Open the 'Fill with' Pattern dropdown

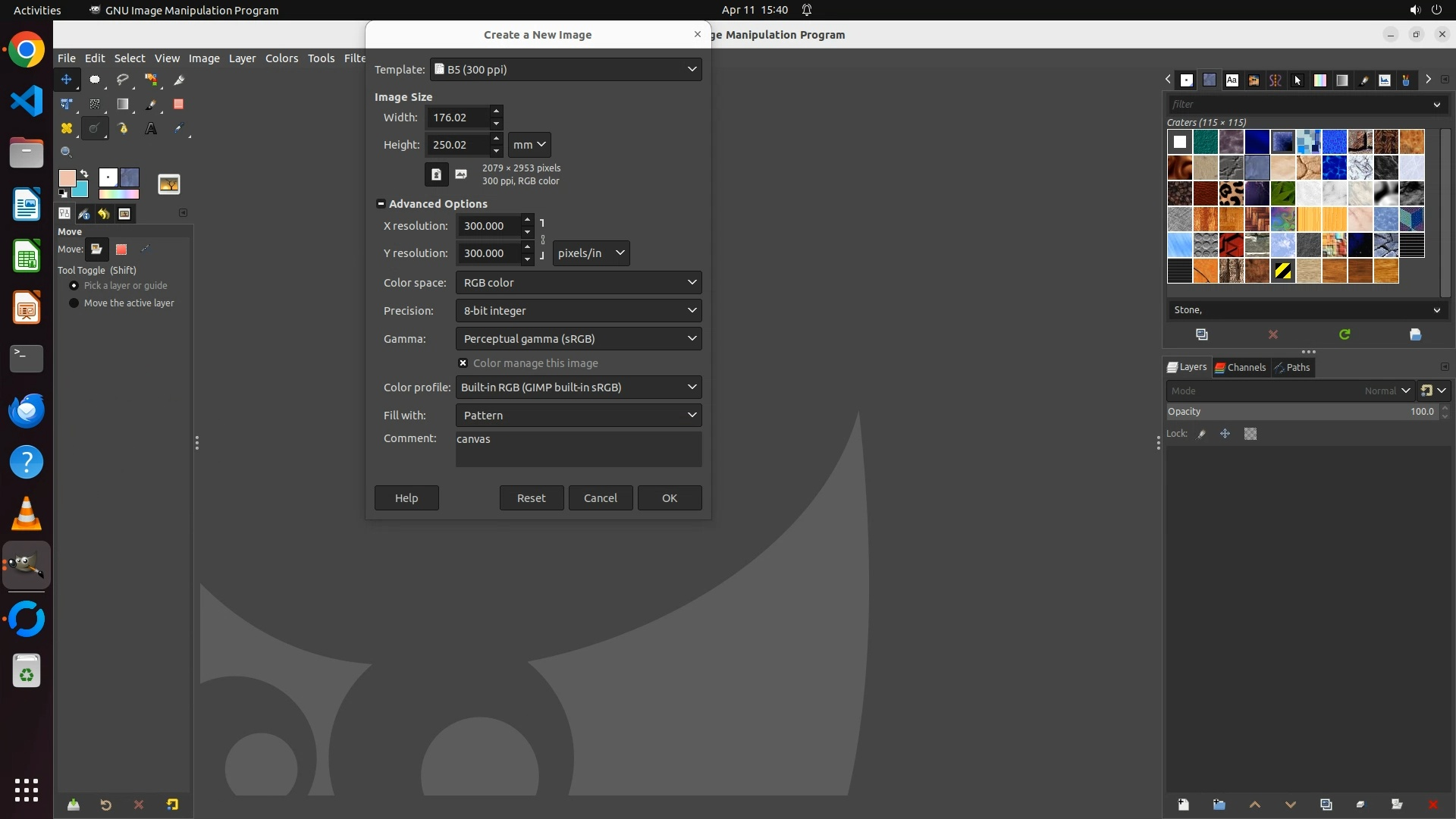click(578, 416)
